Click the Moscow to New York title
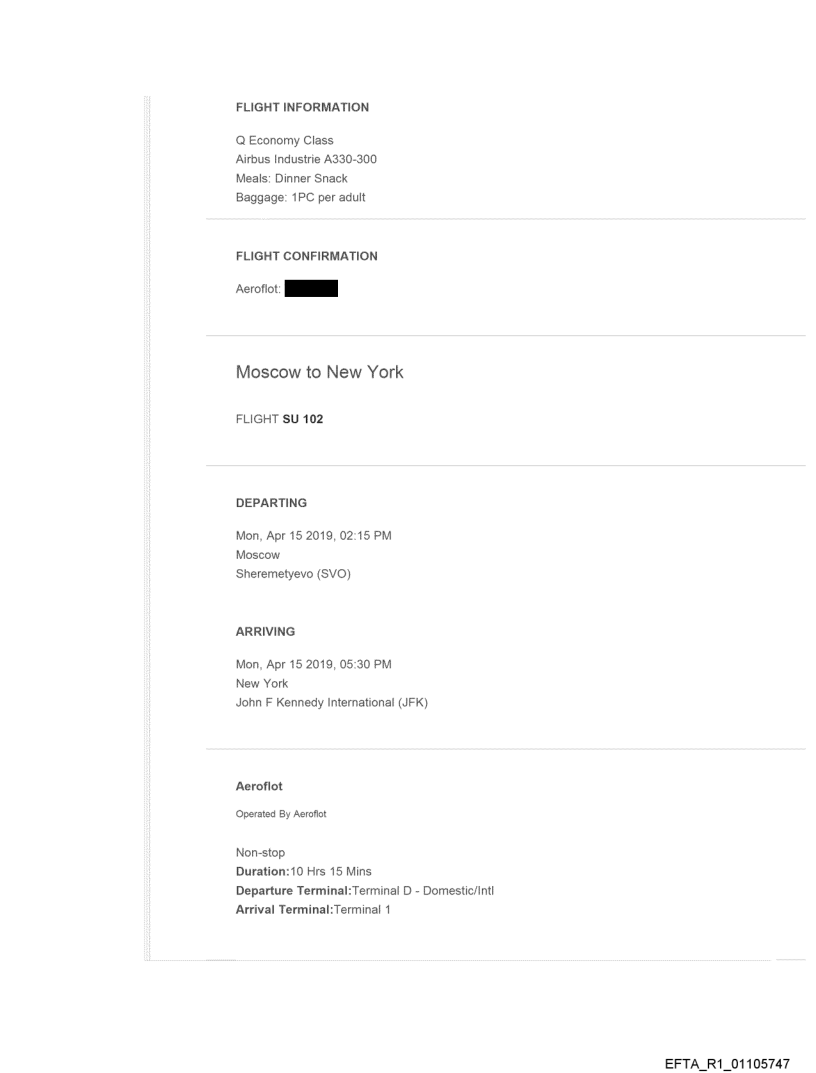816x1073 pixels. click(x=319, y=372)
